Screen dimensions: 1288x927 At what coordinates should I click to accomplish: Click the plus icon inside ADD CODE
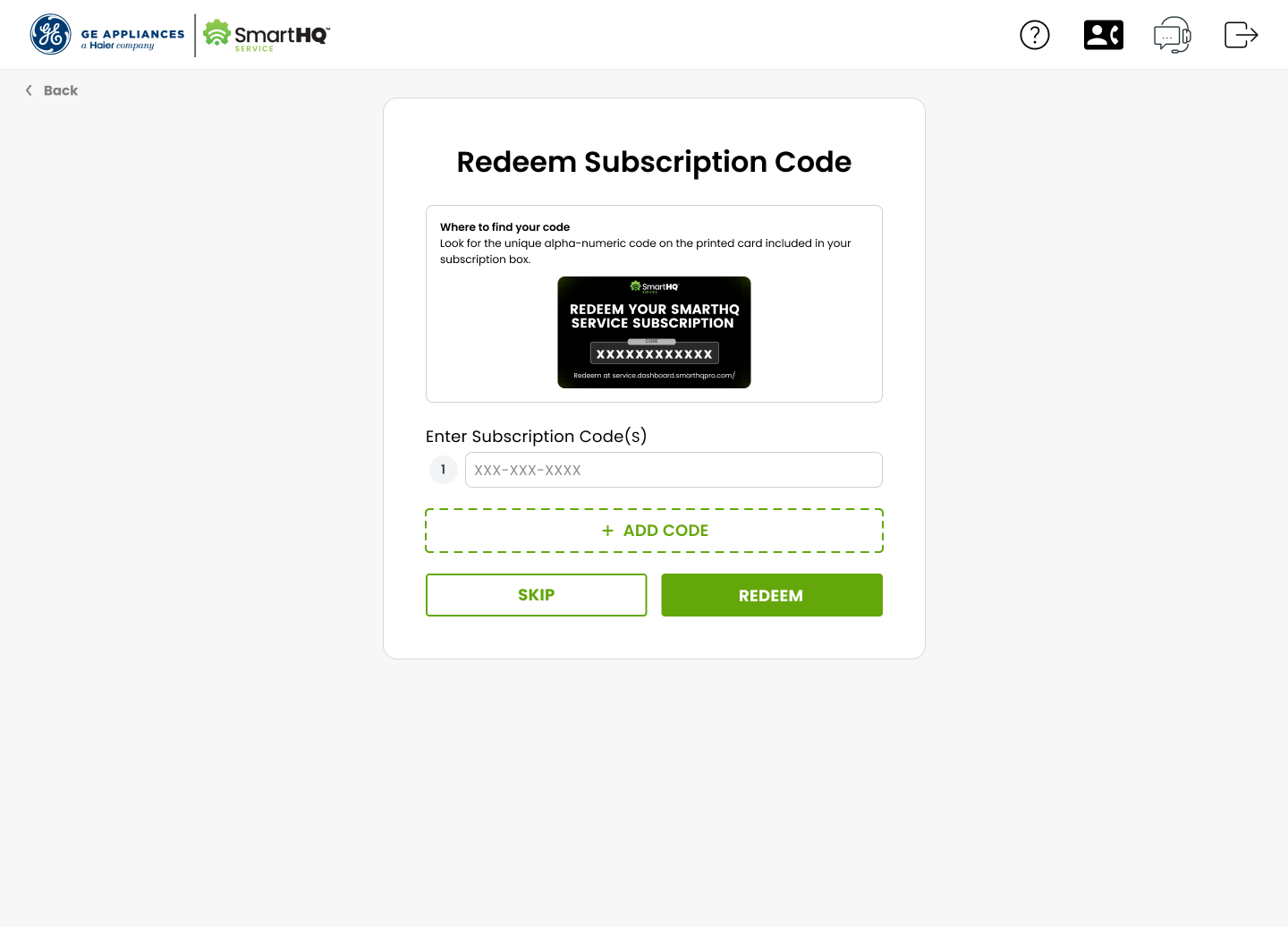[x=607, y=530]
